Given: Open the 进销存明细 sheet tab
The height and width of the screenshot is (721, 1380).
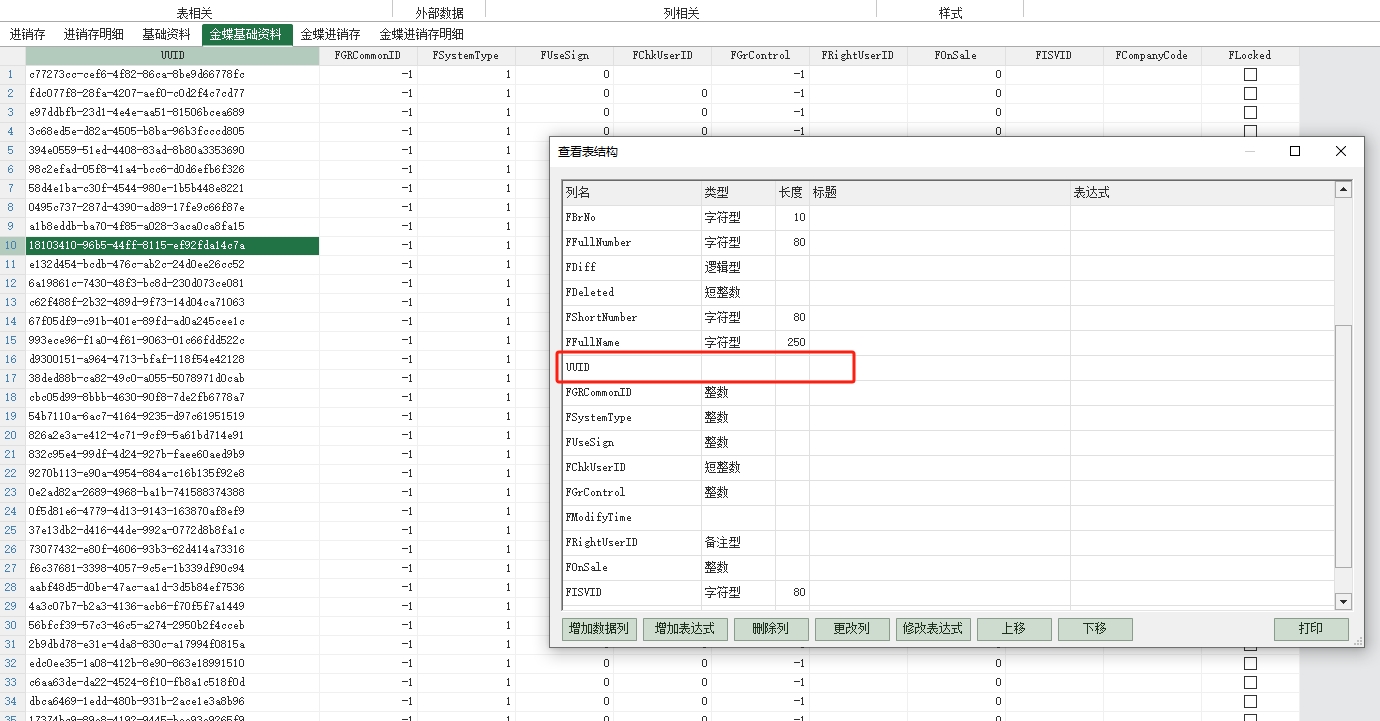Looking at the screenshot, I should coord(94,34).
